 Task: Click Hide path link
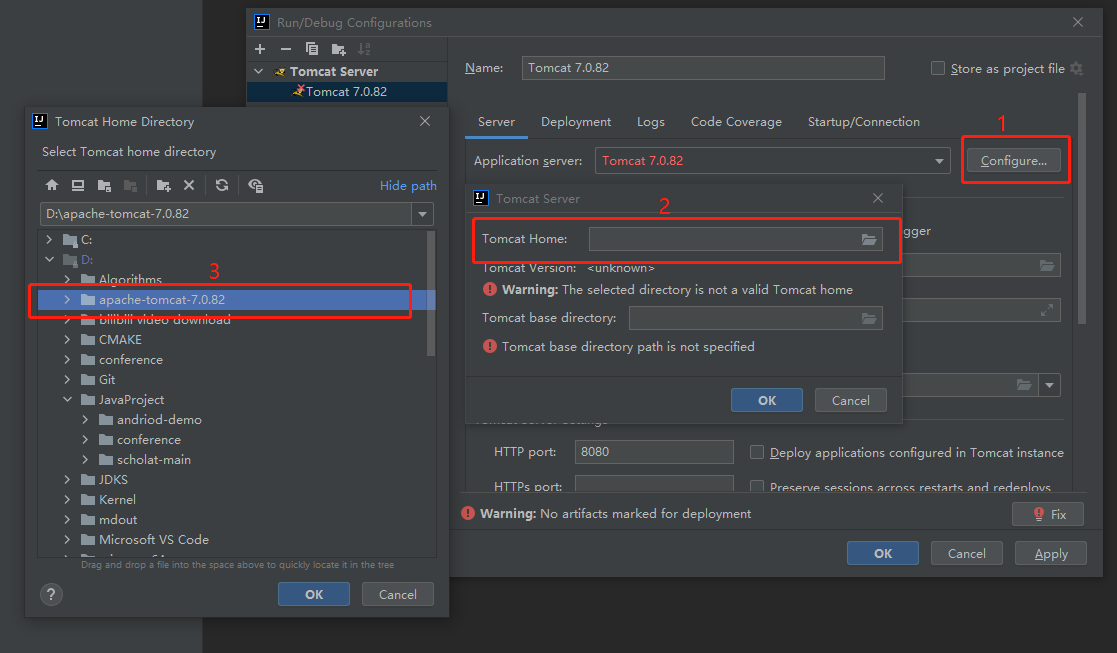[x=407, y=185]
